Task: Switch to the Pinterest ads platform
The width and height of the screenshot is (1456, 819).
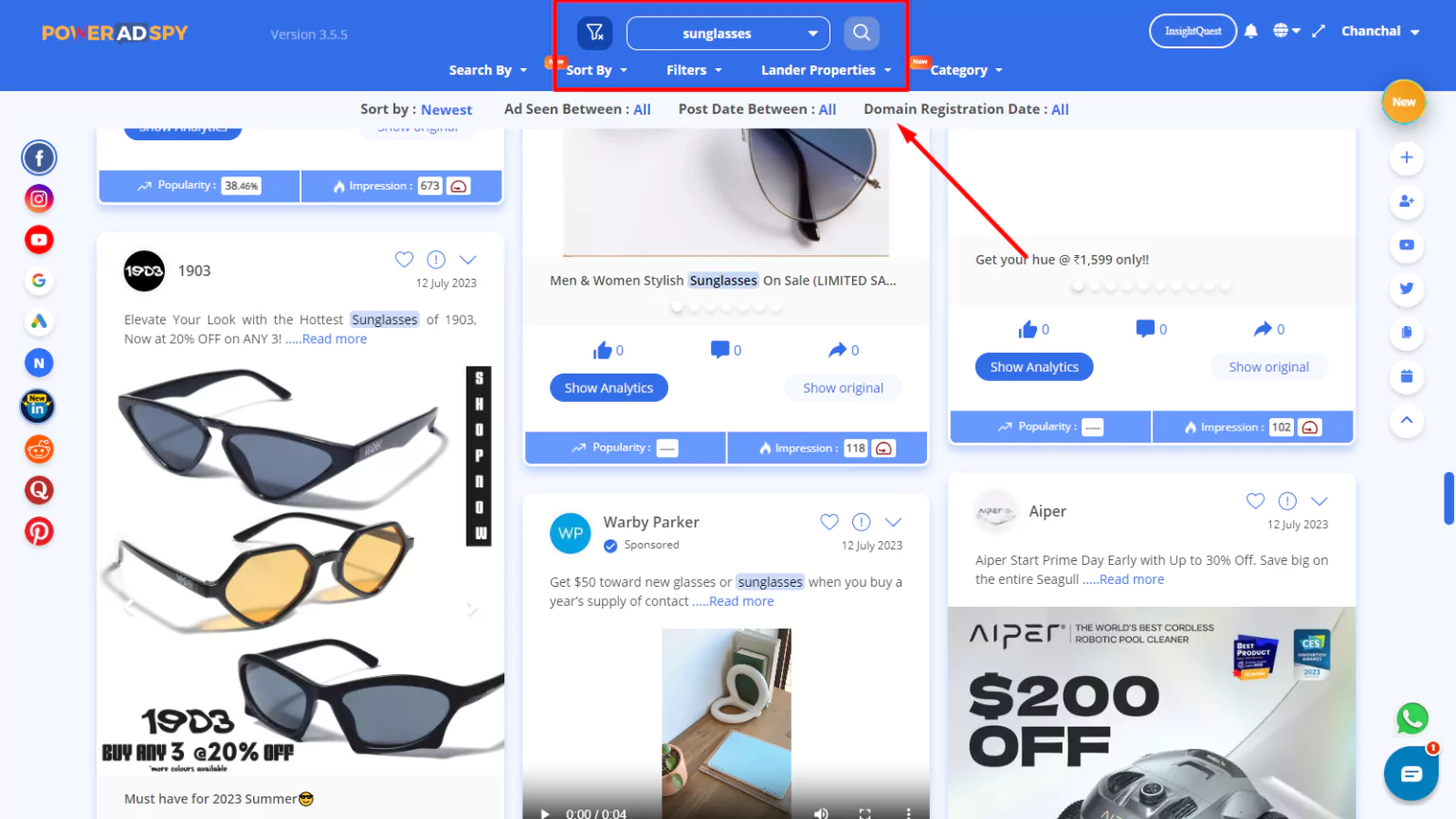Action: 39,532
